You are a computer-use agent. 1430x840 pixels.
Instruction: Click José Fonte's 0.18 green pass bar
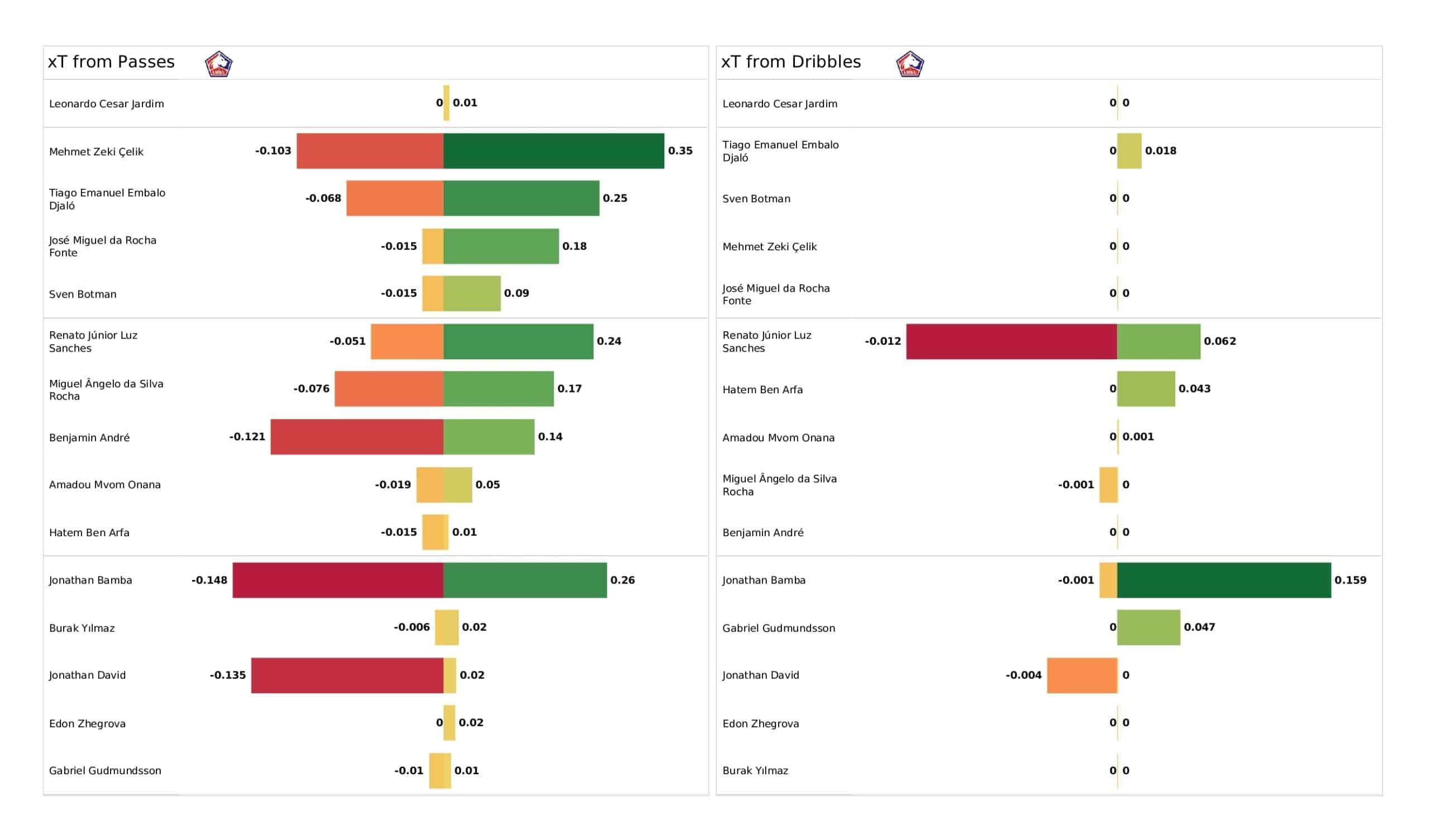[501, 246]
